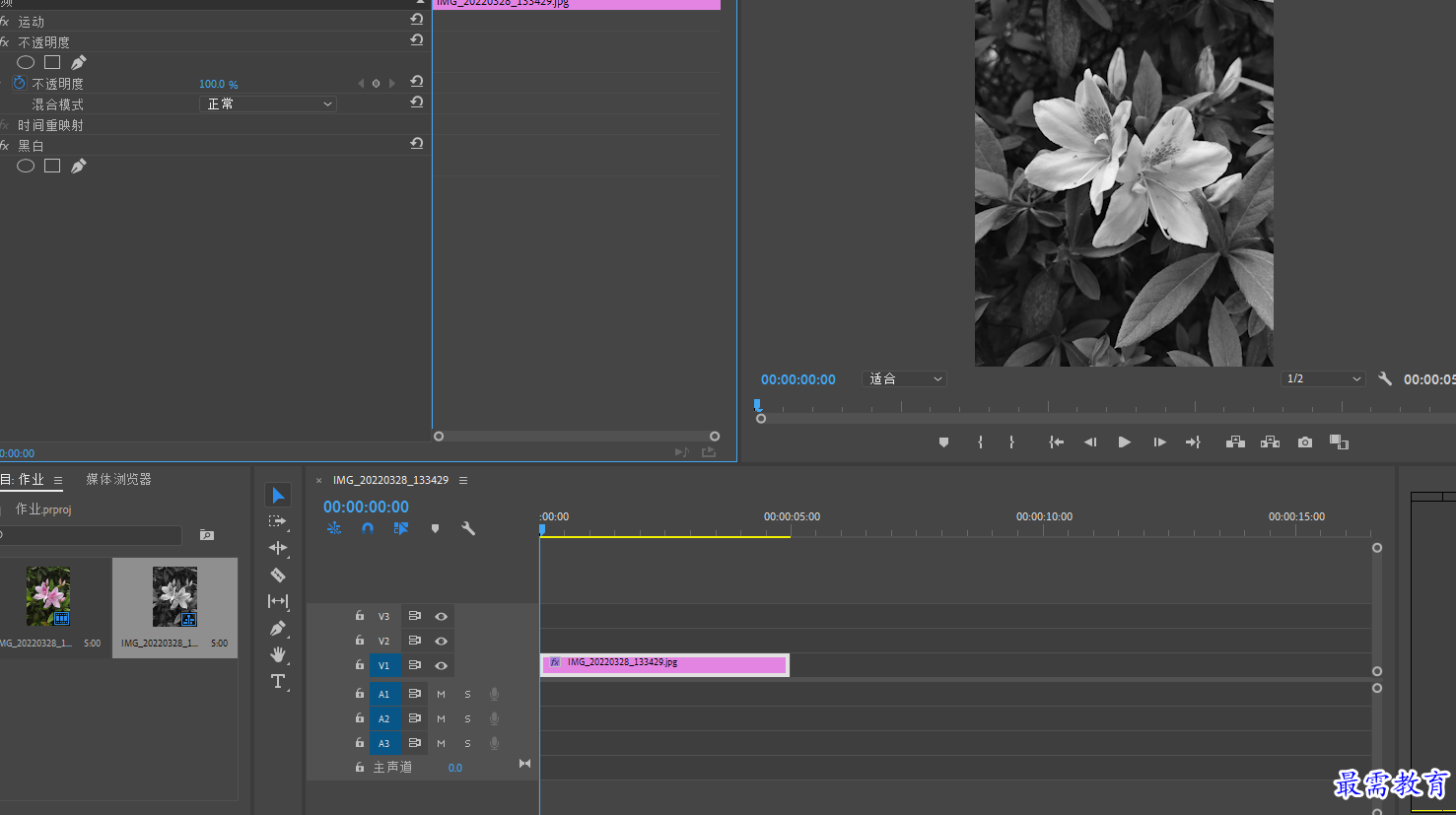1456x815 pixels.
Task: Toggle linked selection in timeline
Action: (x=400, y=528)
